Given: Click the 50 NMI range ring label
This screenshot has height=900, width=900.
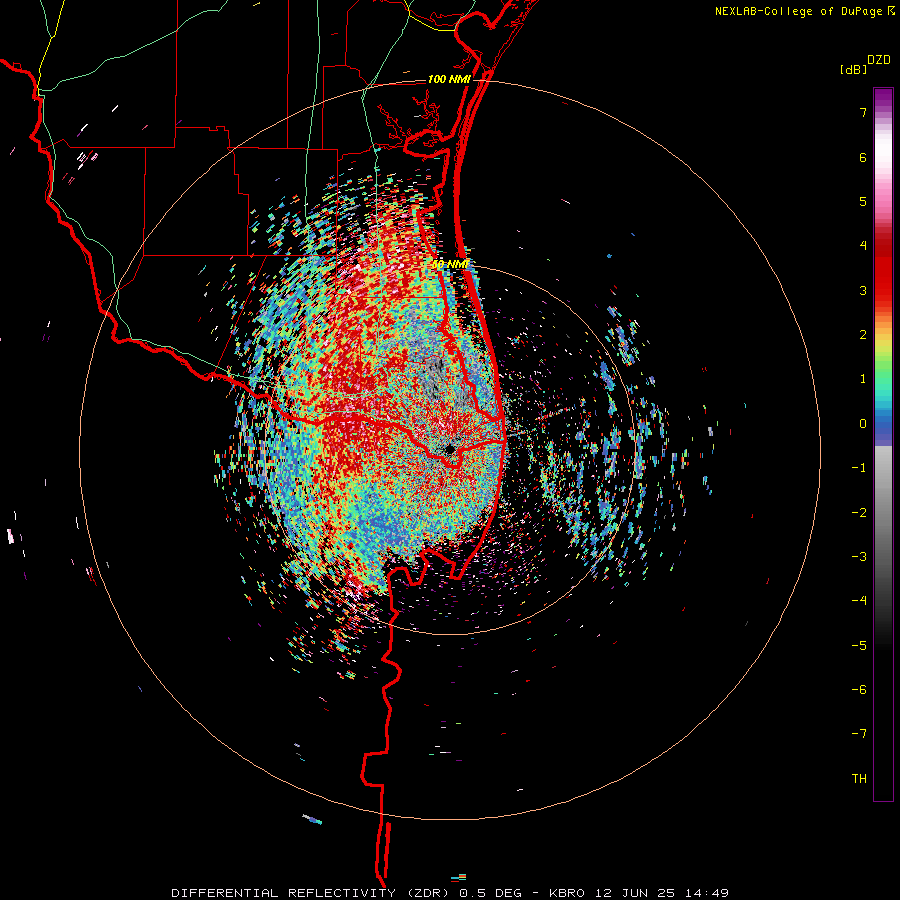Looking at the screenshot, I should (451, 264).
